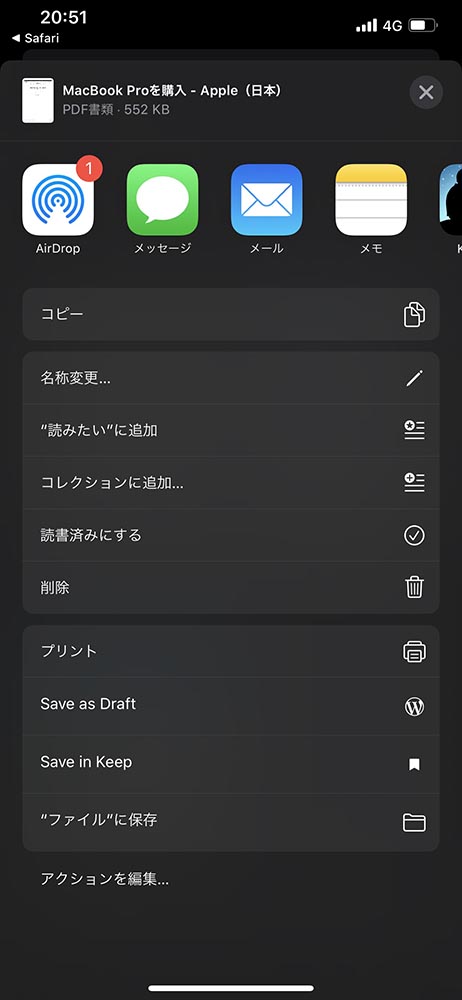The width and height of the screenshot is (462, 1000).
Task: Open the blue メール app icon
Action: pyautogui.click(x=267, y=200)
